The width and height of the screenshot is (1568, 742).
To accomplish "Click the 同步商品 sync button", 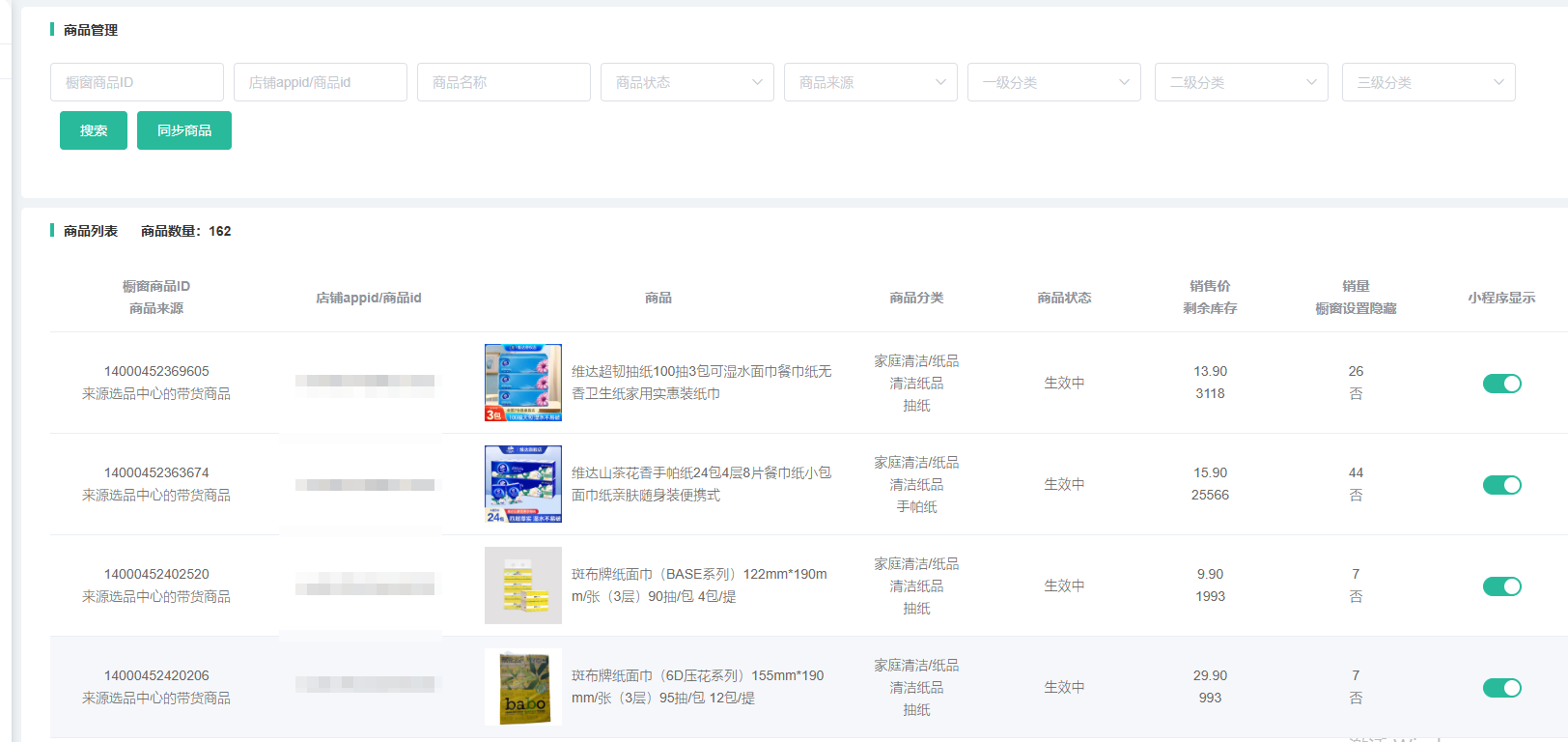I will 183,130.
